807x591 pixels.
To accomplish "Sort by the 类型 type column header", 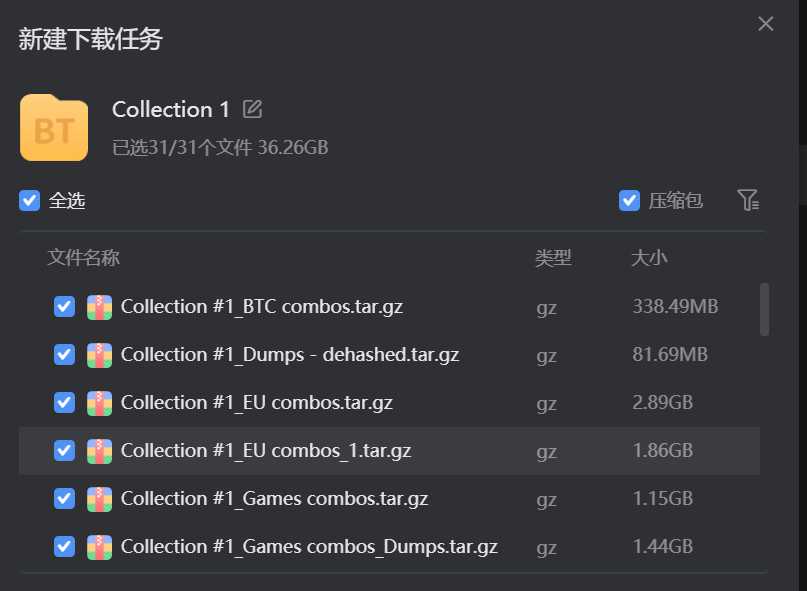I will pyautogui.click(x=553, y=257).
